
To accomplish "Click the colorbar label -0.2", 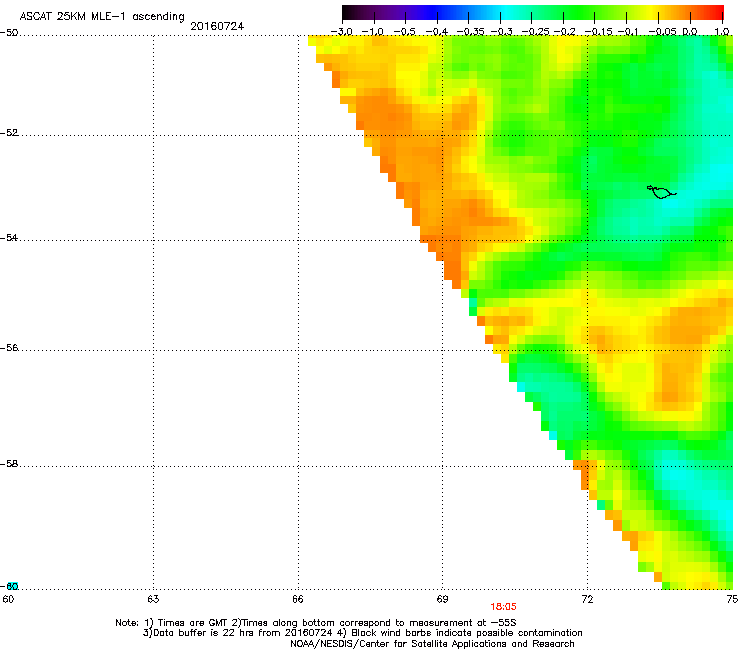I will pos(564,32).
